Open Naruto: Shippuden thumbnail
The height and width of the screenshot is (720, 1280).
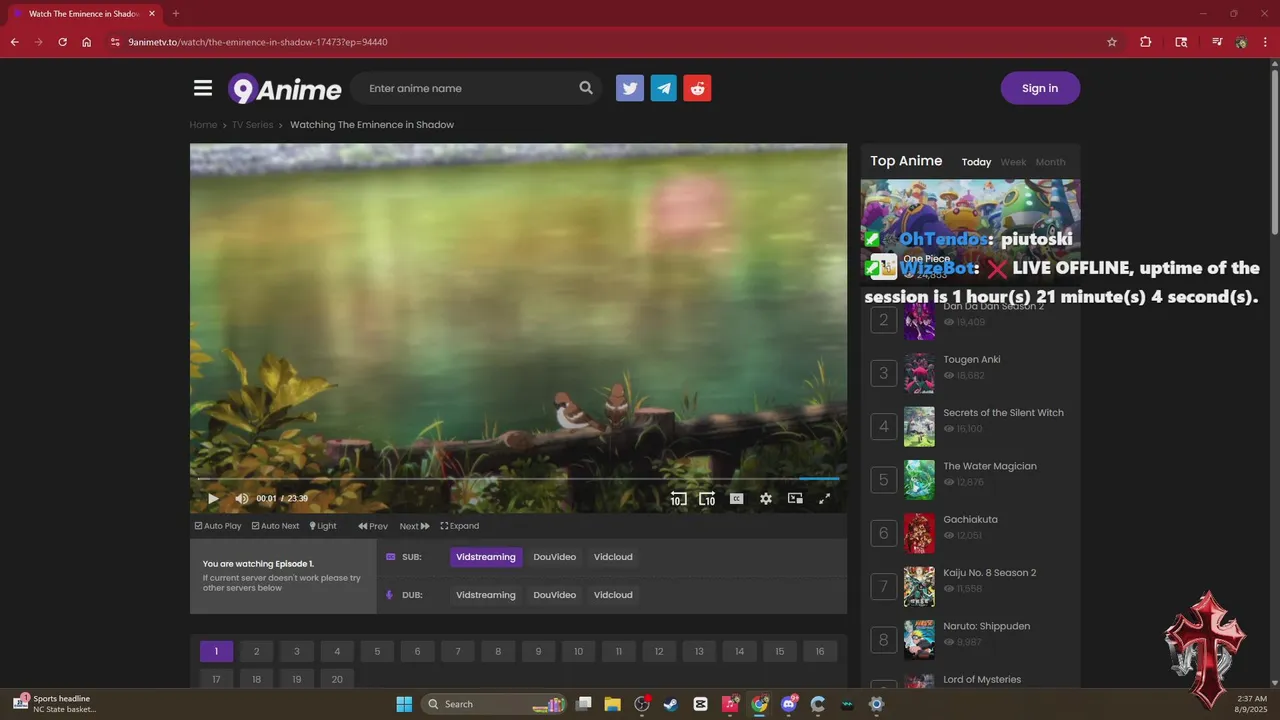pyautogui.click(x=919, y=640)
